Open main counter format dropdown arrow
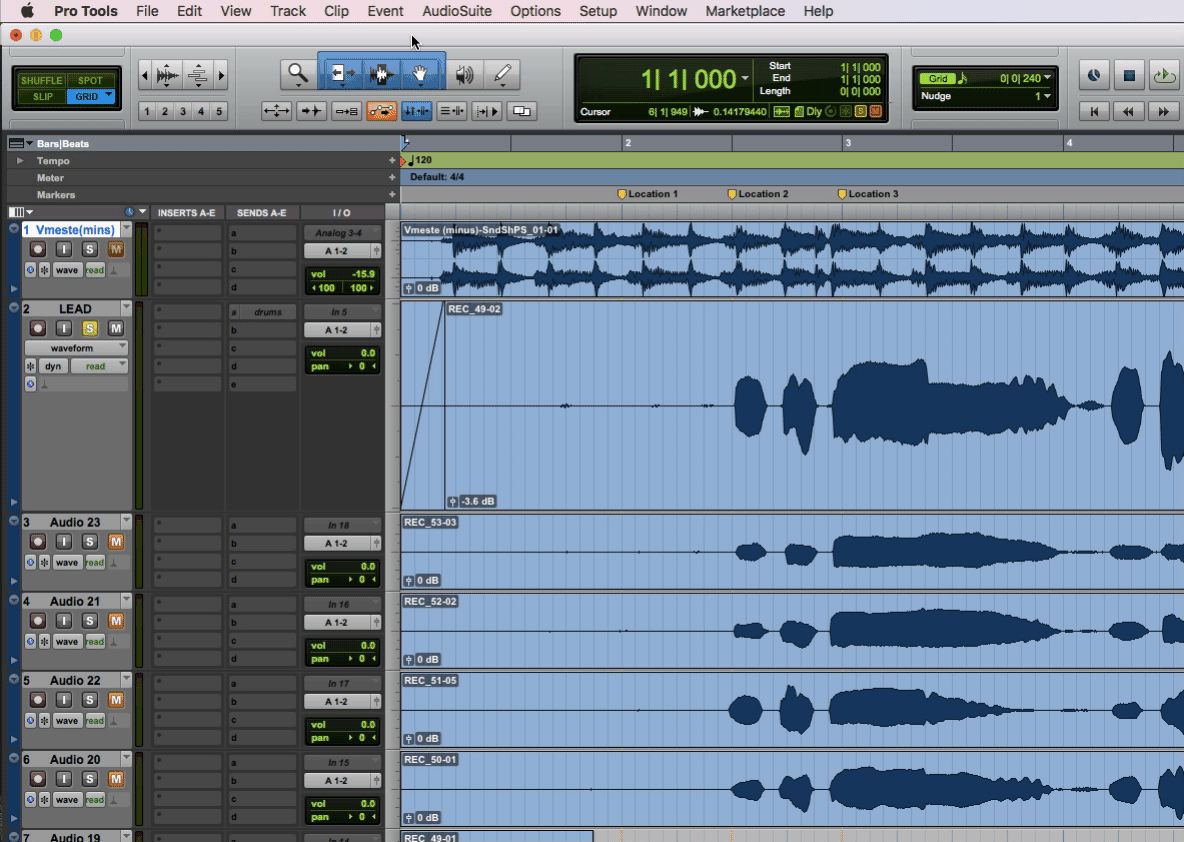1184x842 pixels. click(x=745, y=79)
